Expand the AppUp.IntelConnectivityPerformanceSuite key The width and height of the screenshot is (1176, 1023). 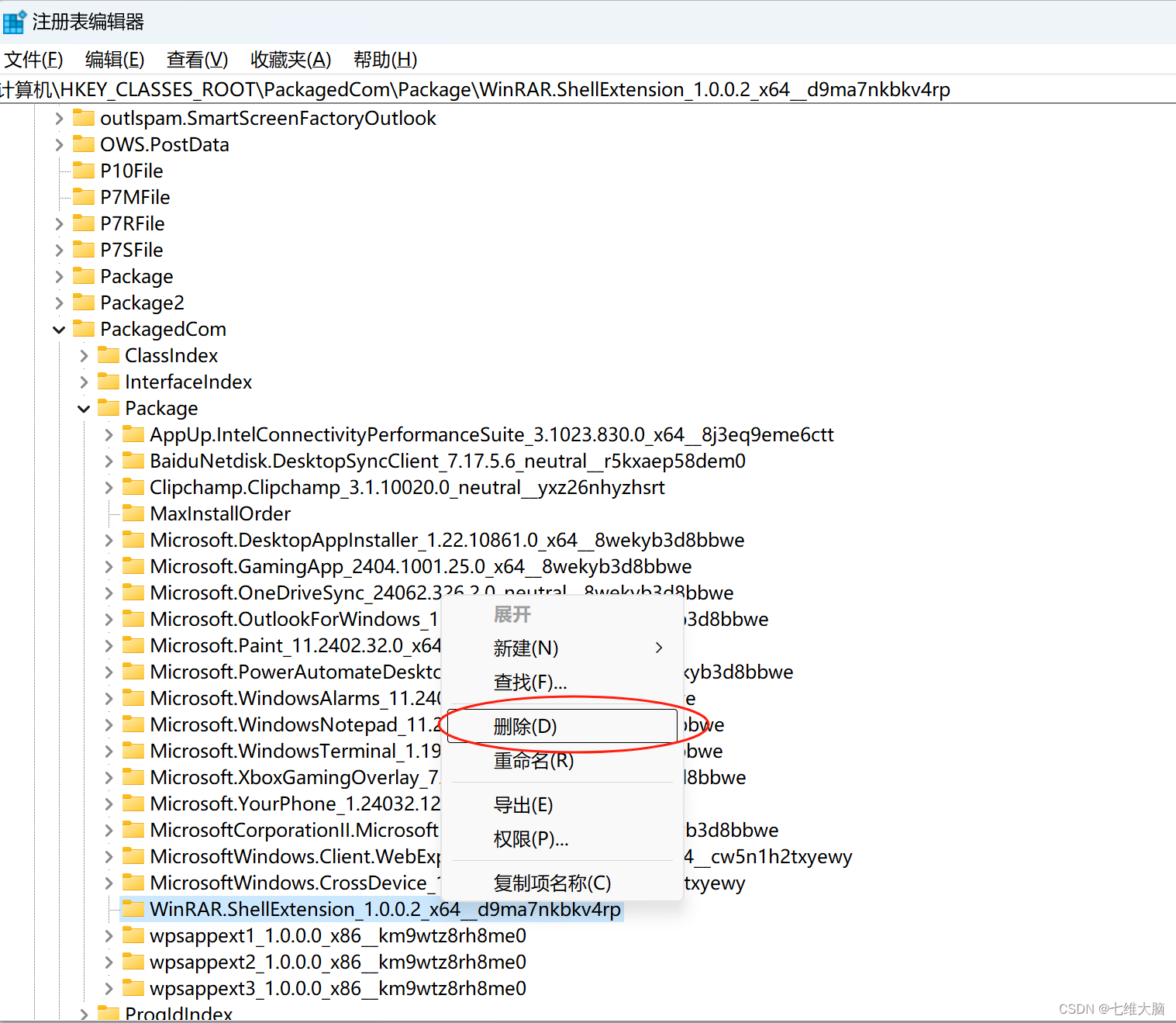pyautogui.click(x=109, y=435)
